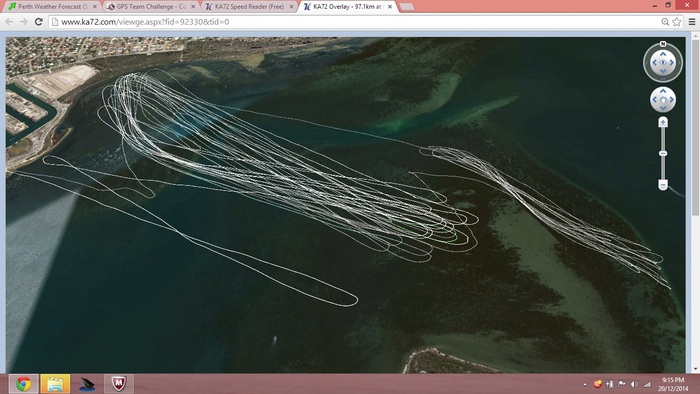Bookmark this page with star icon
The width and height of the screenshot is (700, 394).
click(x=677, y=22)
